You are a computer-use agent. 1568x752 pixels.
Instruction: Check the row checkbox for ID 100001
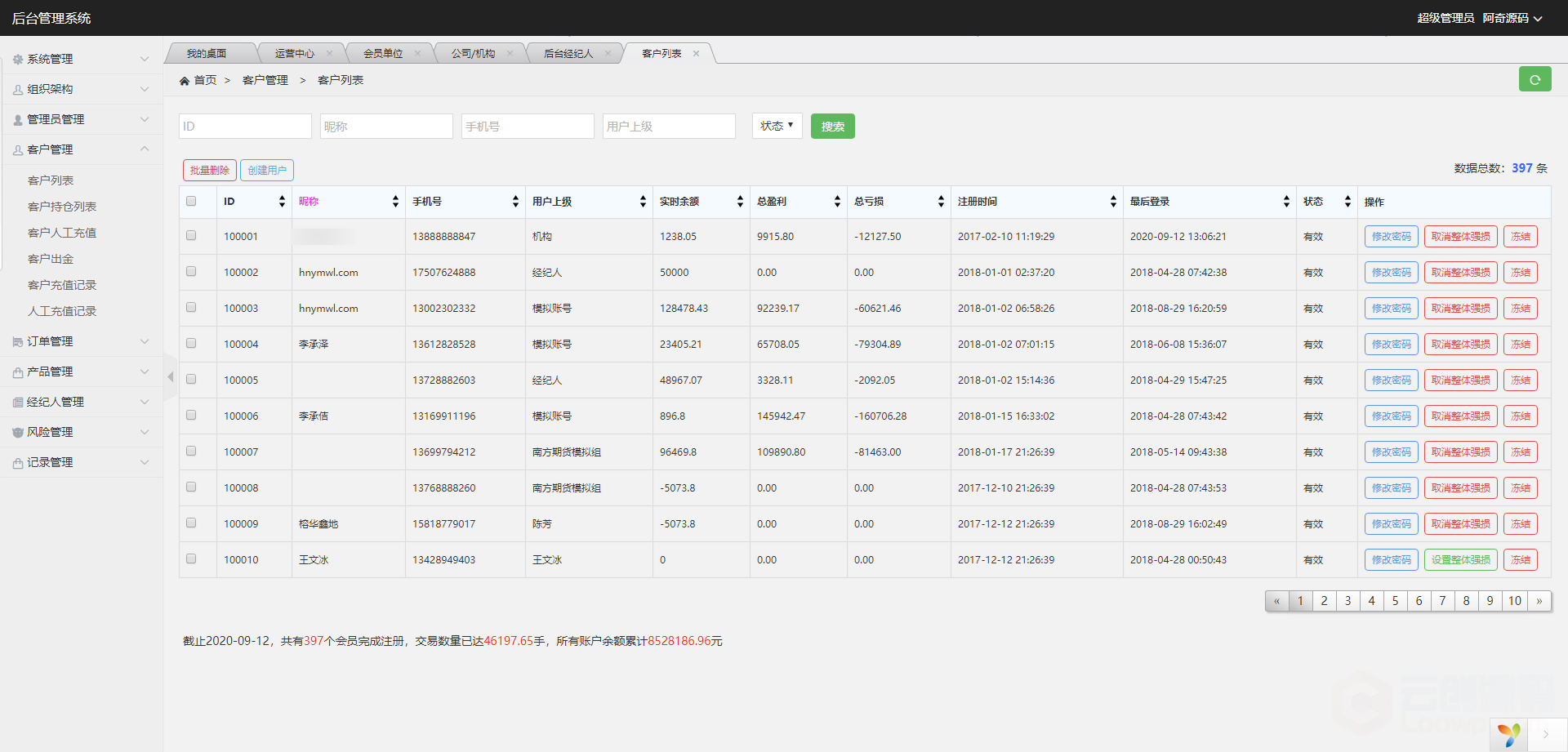pyautogui.click(x=191, y=235)
